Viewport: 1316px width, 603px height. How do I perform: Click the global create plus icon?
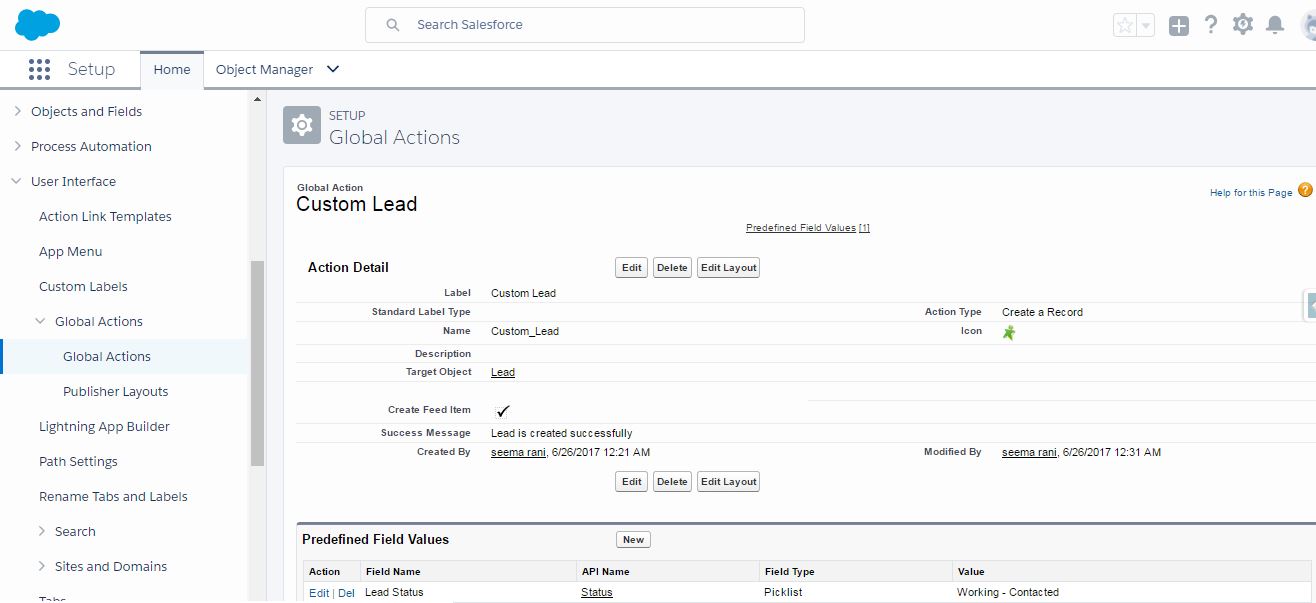[x=1178, y=24]
